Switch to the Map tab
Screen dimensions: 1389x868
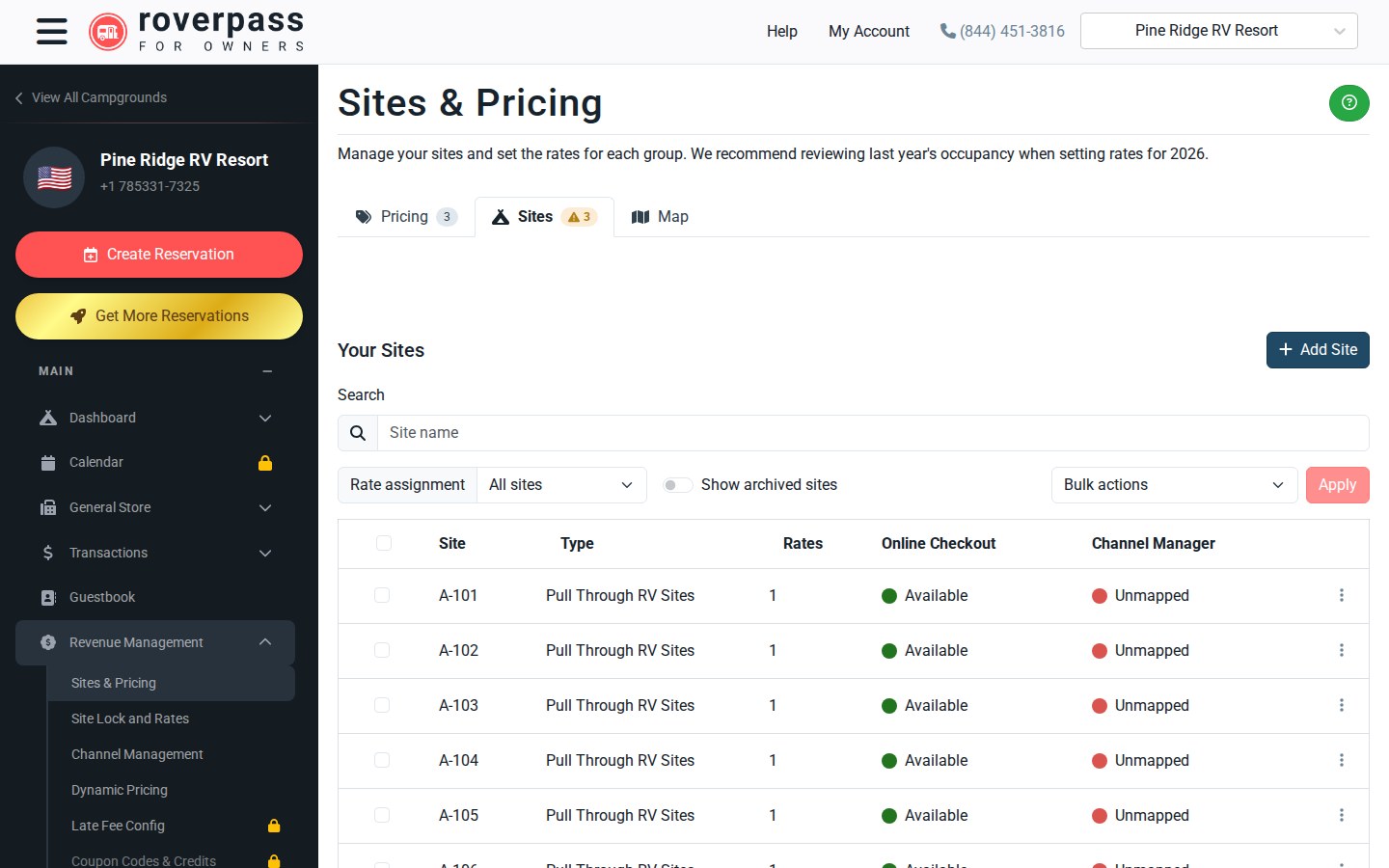coord(660,217)
